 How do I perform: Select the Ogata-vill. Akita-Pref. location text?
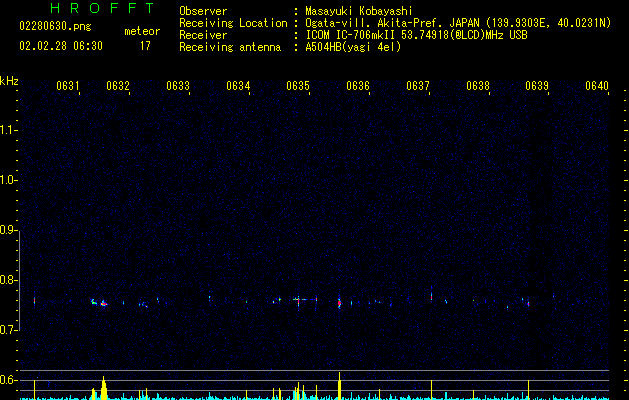(458, 23)
